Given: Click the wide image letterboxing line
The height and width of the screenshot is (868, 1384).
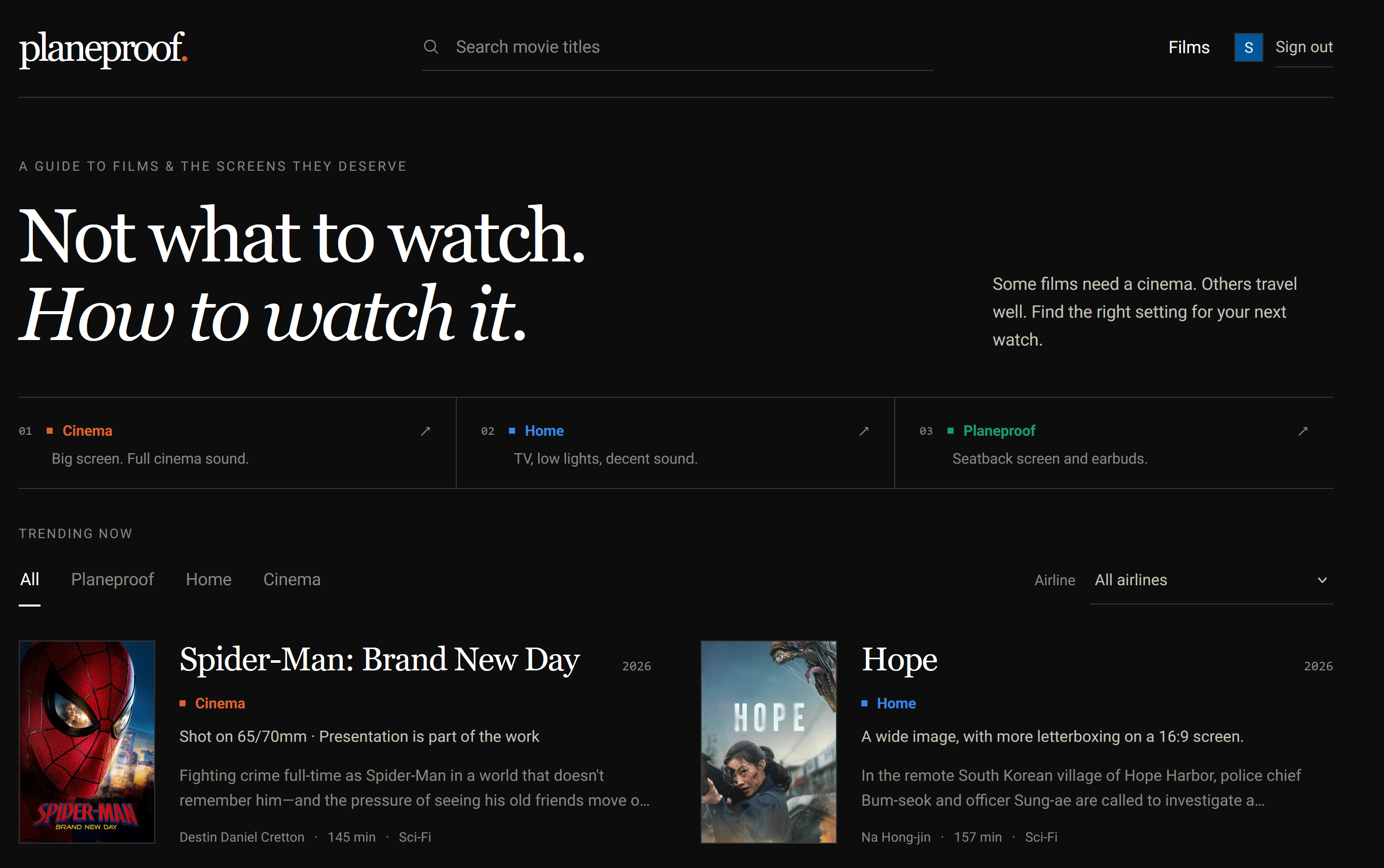Looking at the screenshot, I should coord(1052,737).
